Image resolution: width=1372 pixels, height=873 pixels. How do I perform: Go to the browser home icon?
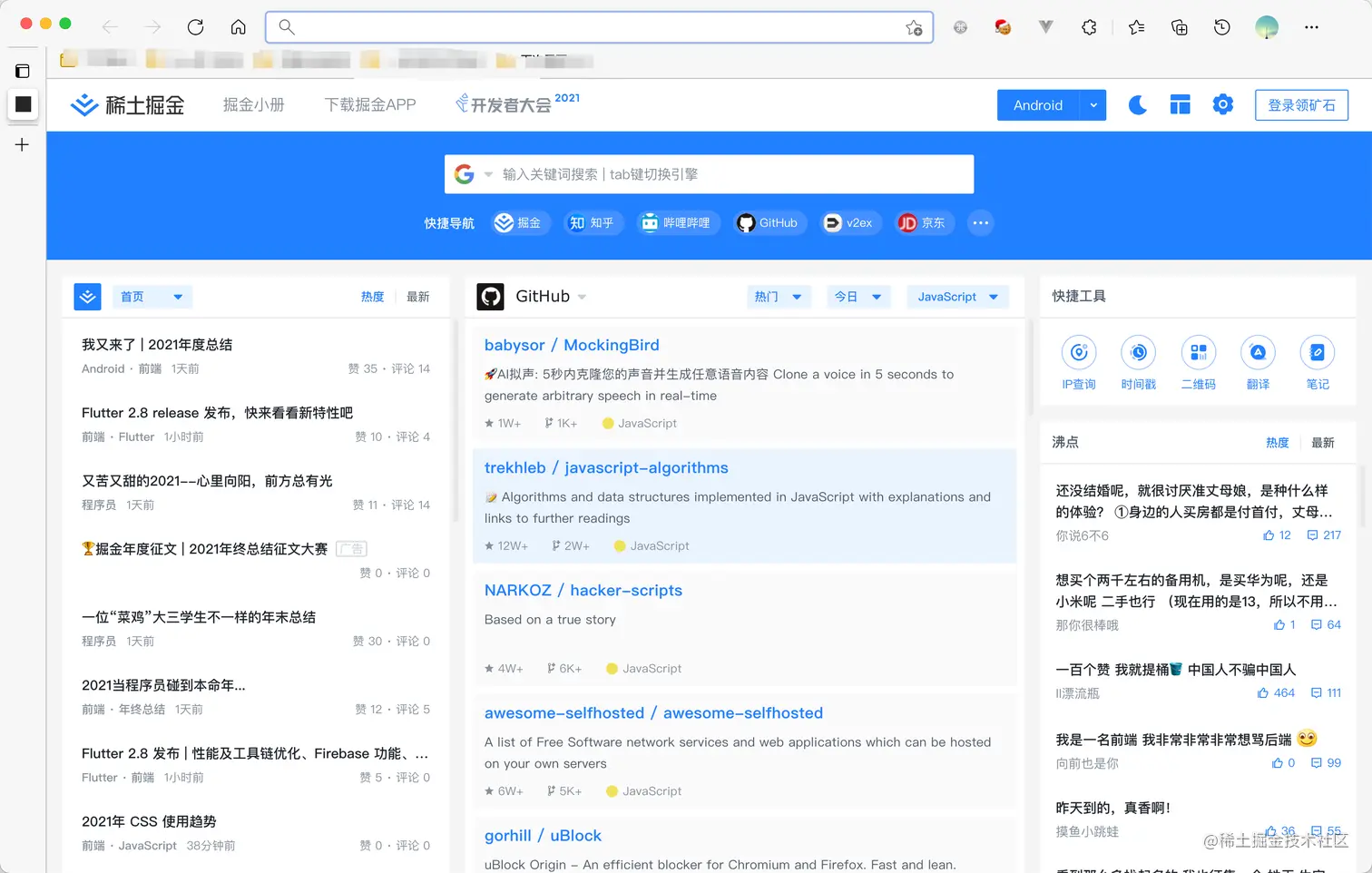pos(238,27)
